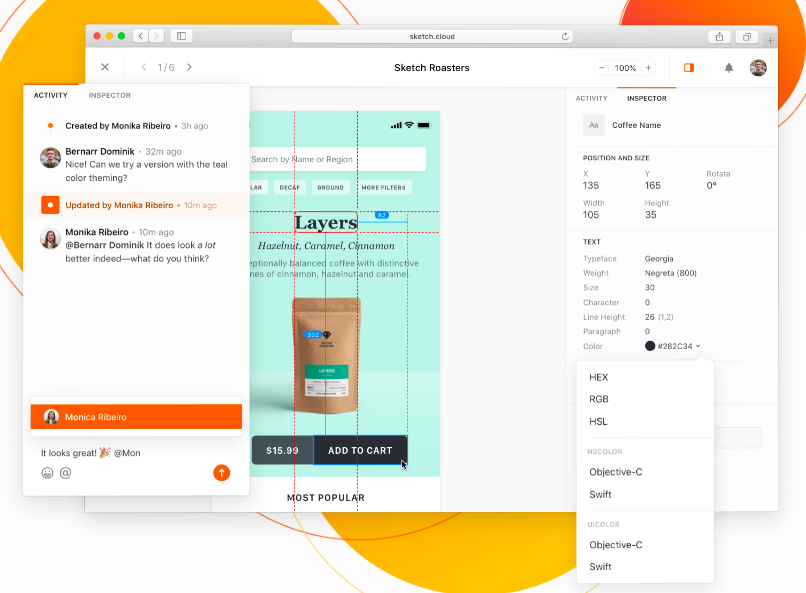Open the Safari share button
The image size is (806, 593).
[719, 36]
